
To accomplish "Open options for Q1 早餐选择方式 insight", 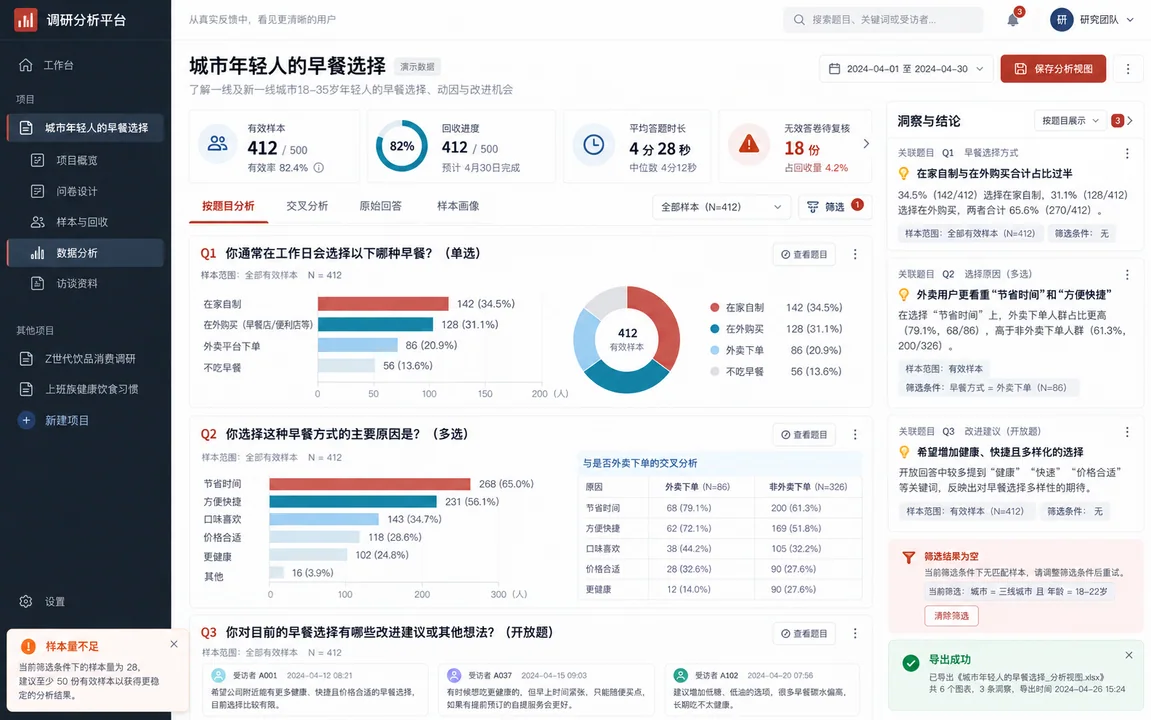I will (1128, 153).
